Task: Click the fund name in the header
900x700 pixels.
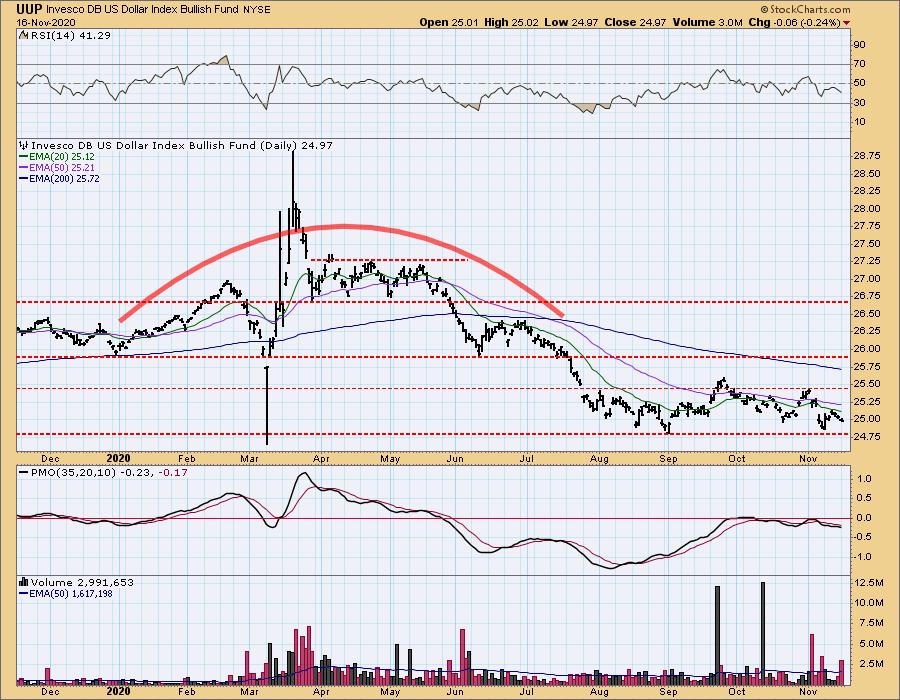Action: (x=143, y=10)
